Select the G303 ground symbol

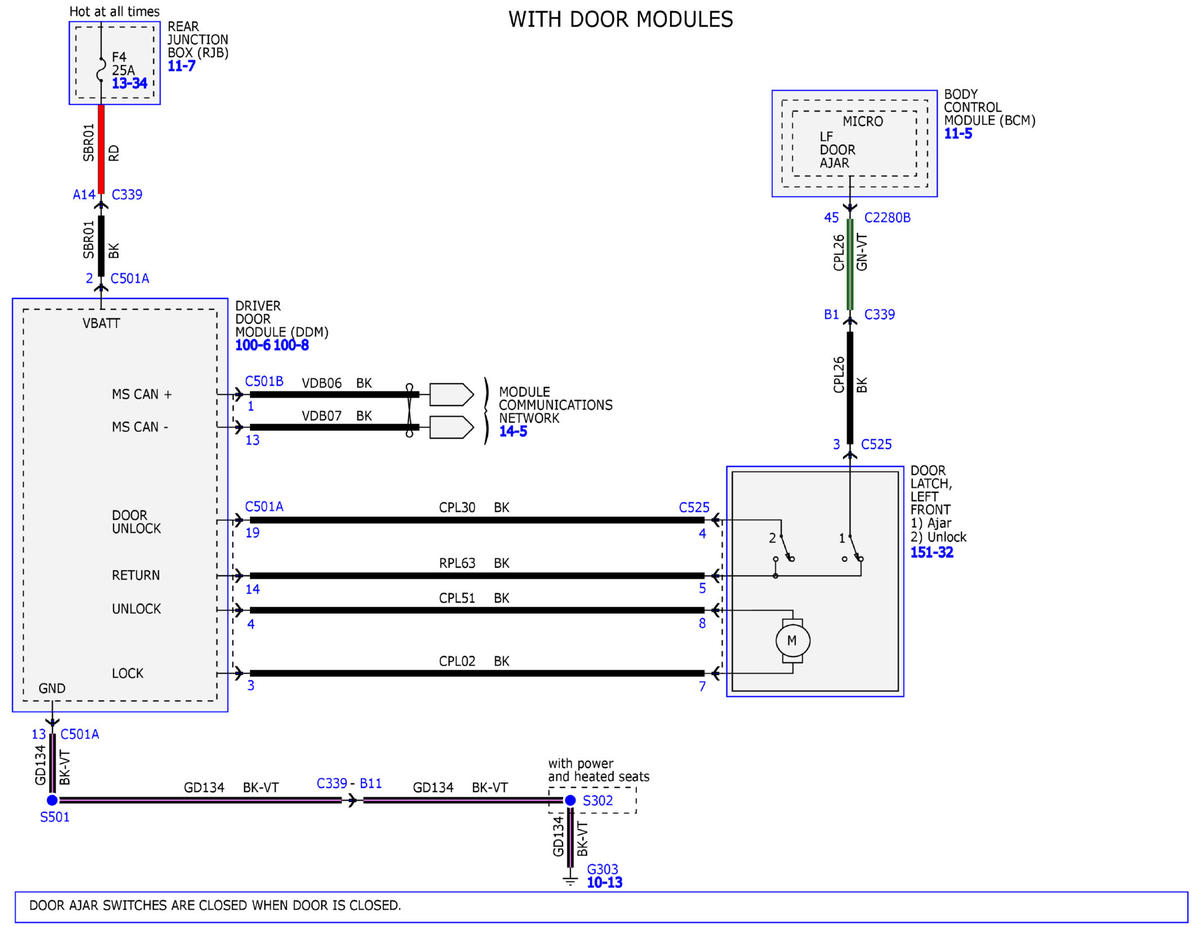coord(570,879)
